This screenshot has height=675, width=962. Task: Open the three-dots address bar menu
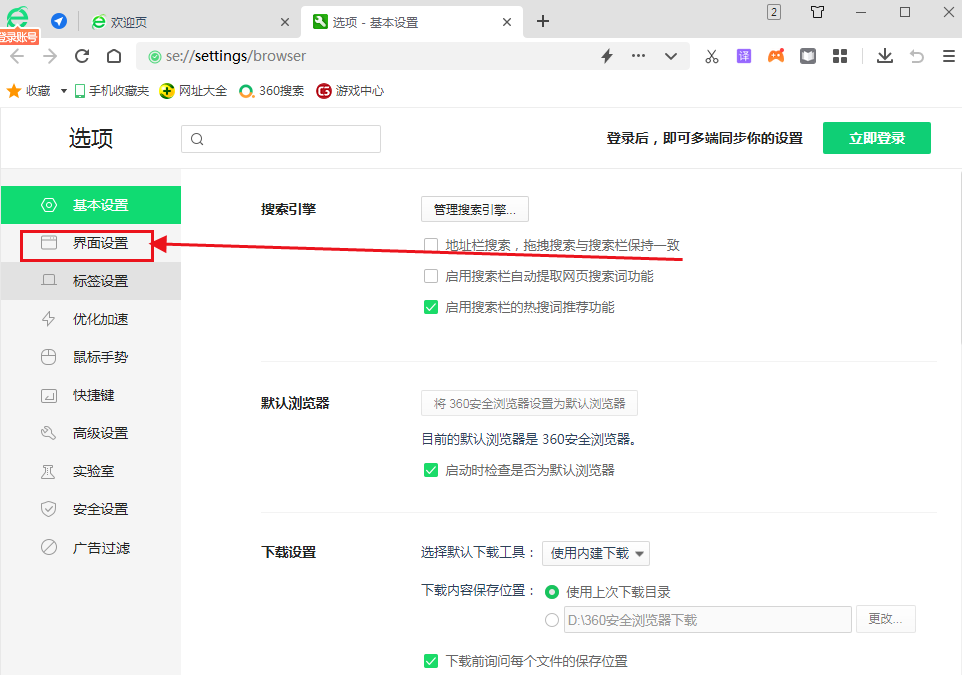coord(638,56)
